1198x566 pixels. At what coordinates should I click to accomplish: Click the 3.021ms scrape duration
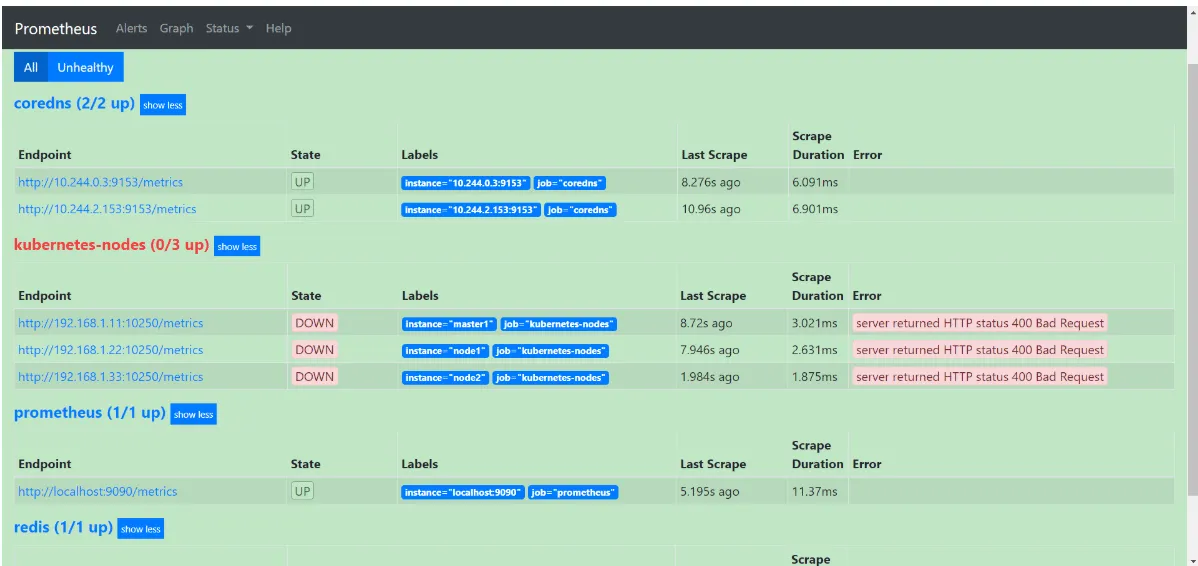click(815, 324)
